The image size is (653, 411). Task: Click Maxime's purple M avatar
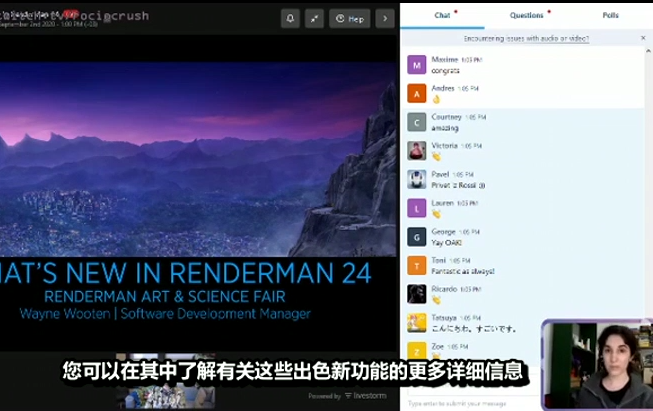point(416,65)
